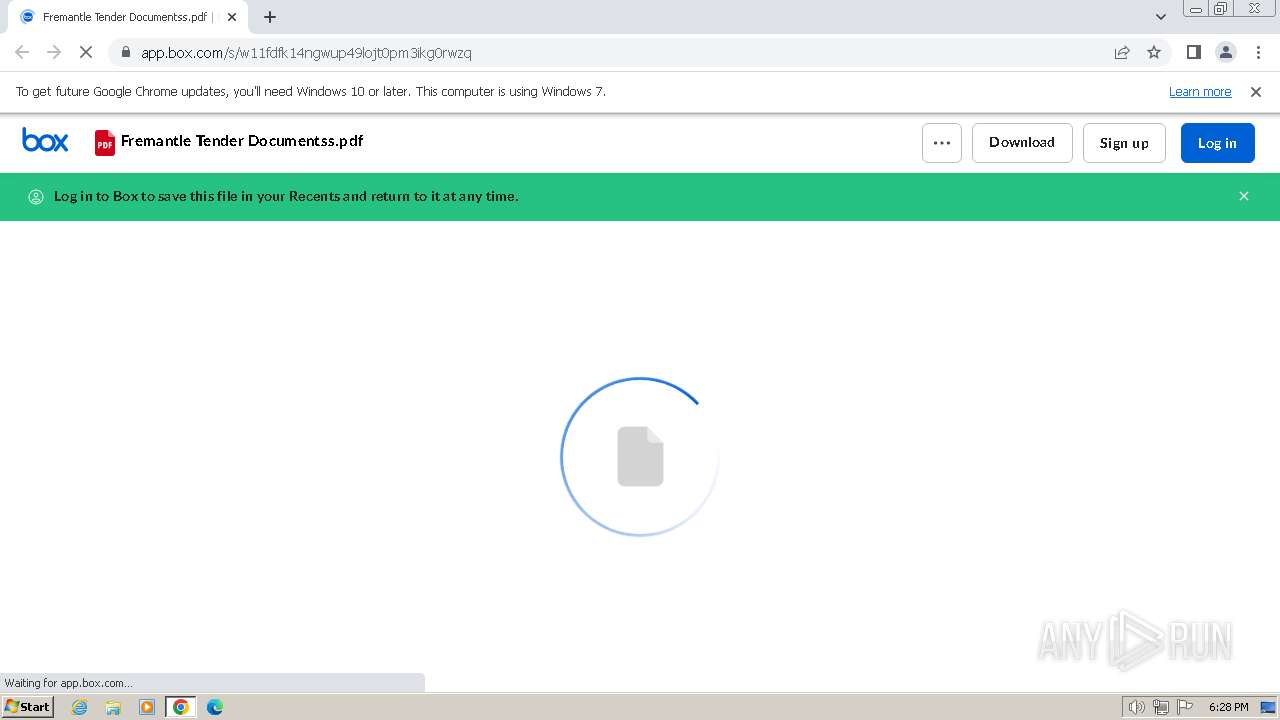1280x720 pixels.
Task: Download the Fremantle Tender PDF
Action: (1022, 143)
